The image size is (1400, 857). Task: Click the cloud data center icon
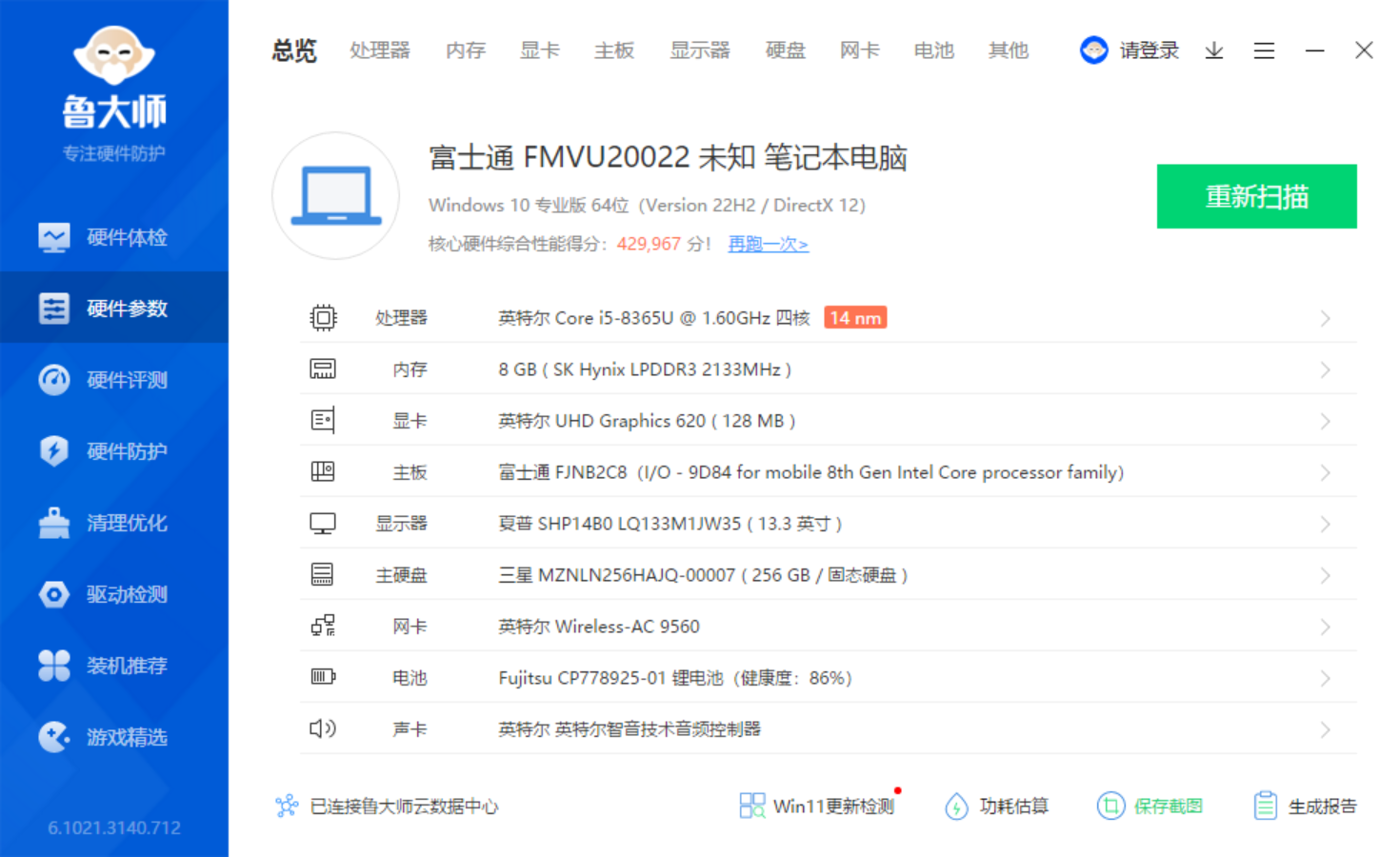coord(287,807)
